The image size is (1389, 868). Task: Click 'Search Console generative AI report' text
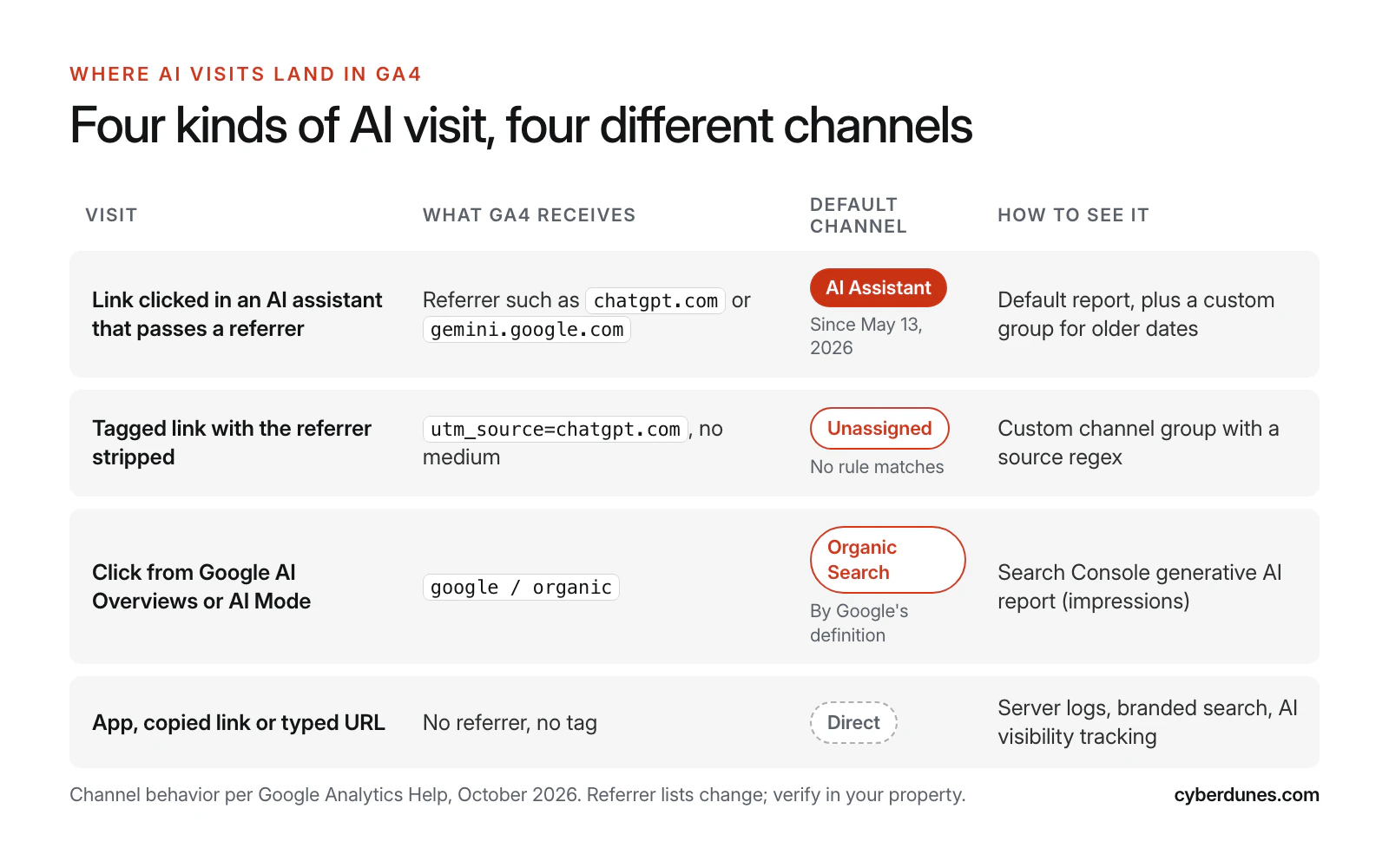click(1140, 587)
